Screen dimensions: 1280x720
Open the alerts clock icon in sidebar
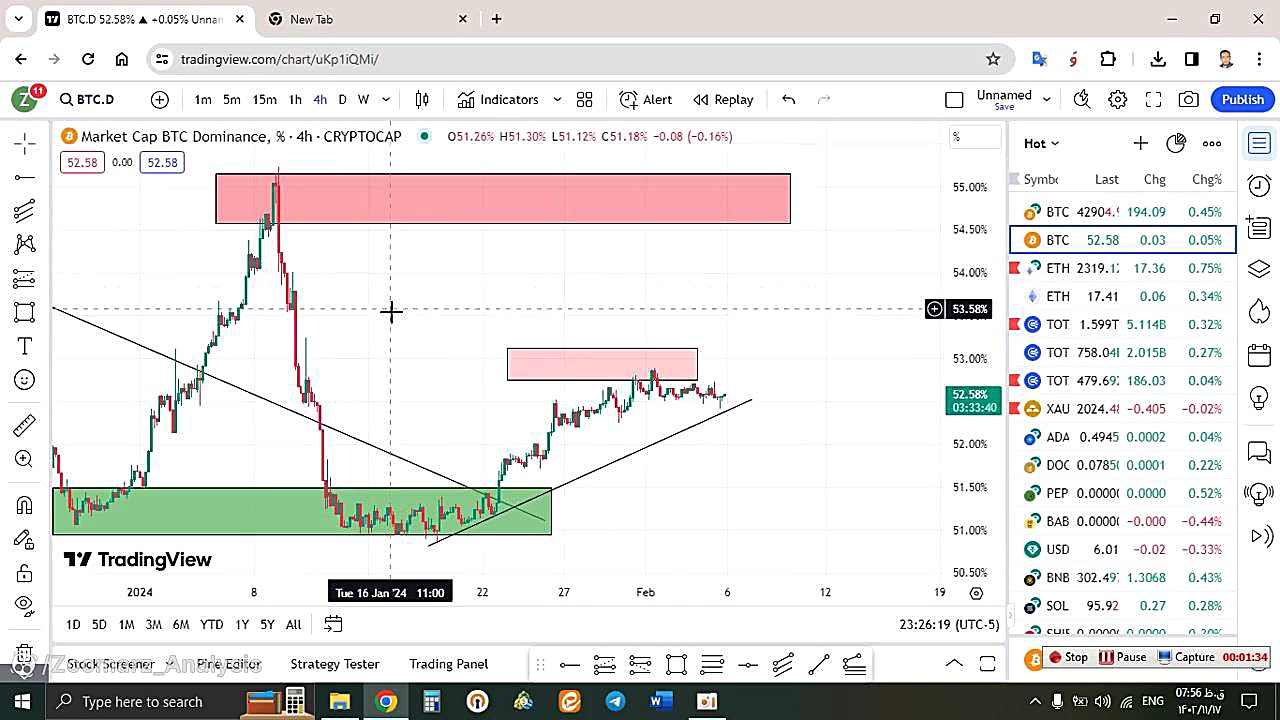pos(1259,185)
